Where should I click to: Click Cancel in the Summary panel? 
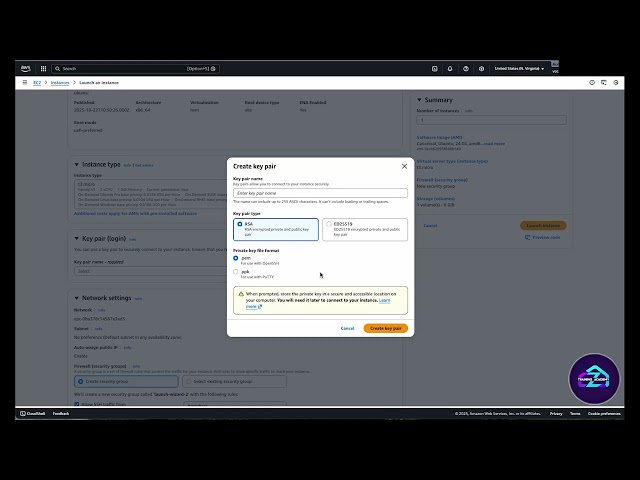pos(430,225)
